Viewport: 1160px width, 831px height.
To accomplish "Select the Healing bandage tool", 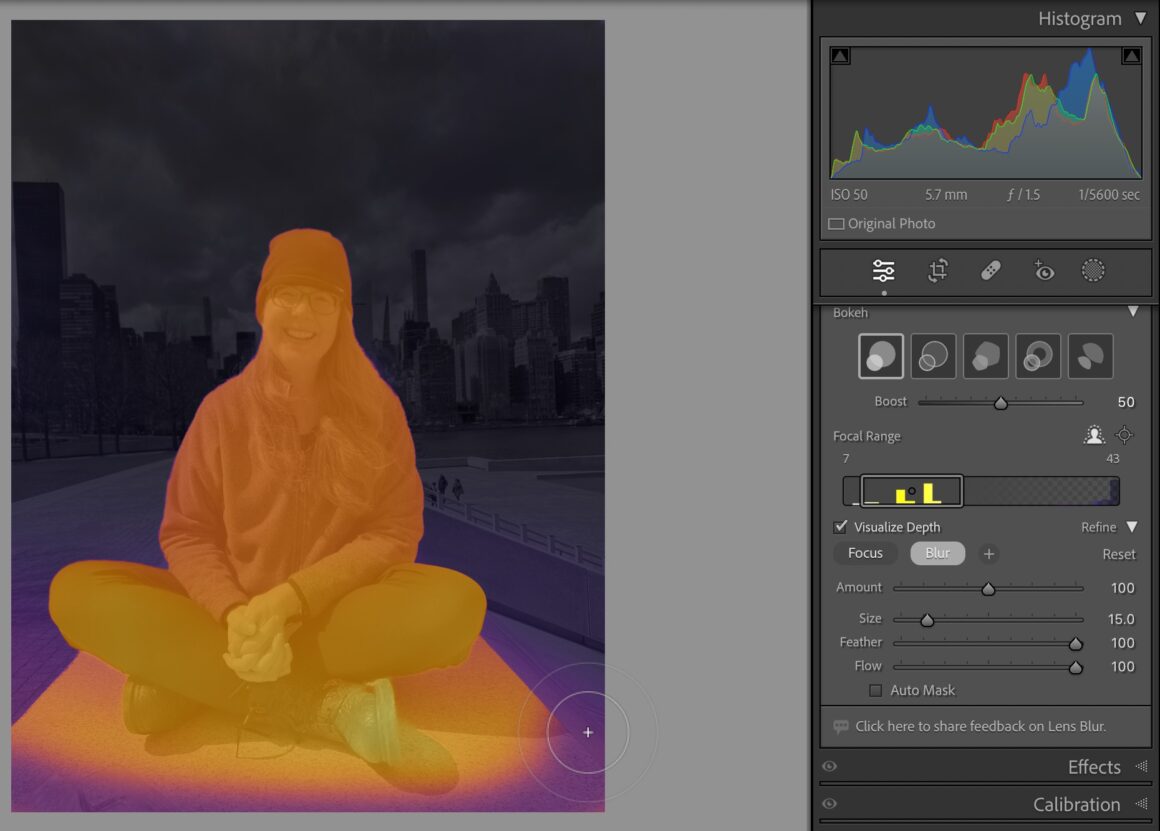I will pos(990,271).
